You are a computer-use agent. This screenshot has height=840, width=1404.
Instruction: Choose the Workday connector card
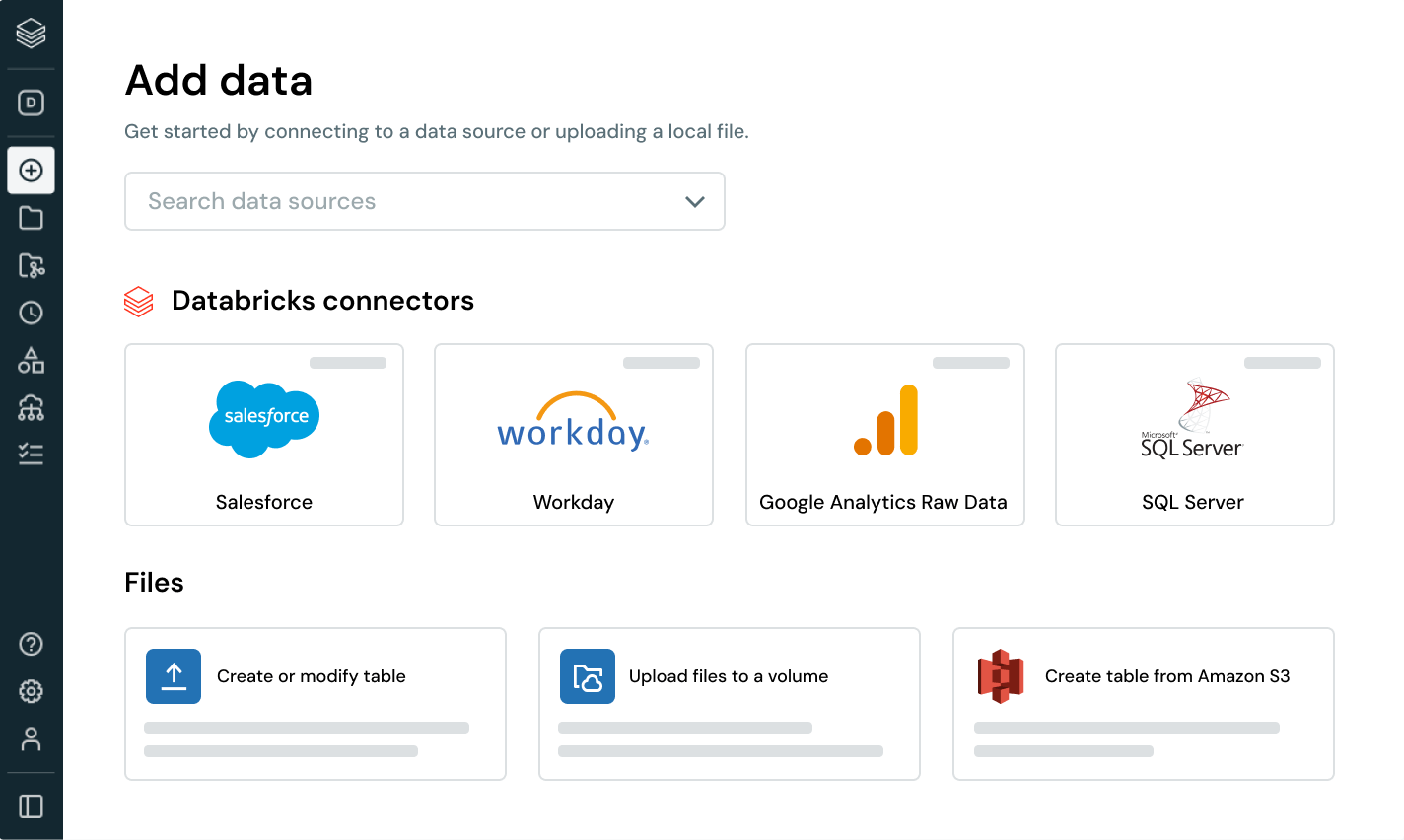(x=574, y=435)
